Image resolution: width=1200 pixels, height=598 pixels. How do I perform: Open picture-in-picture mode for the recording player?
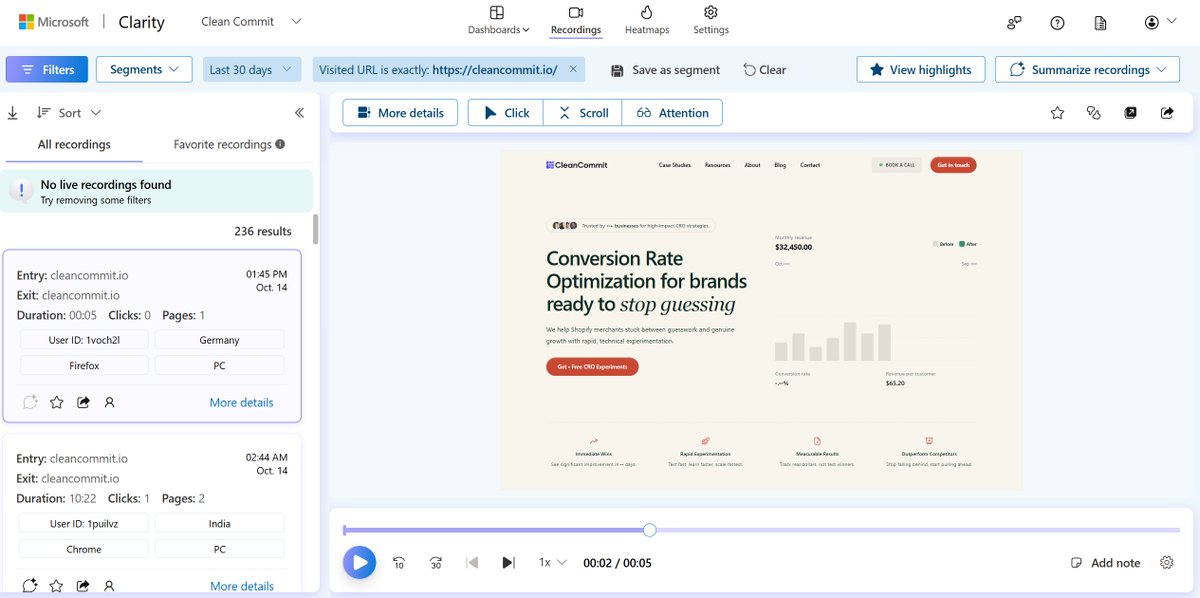pyautogui.click(x=1130, y=112)
